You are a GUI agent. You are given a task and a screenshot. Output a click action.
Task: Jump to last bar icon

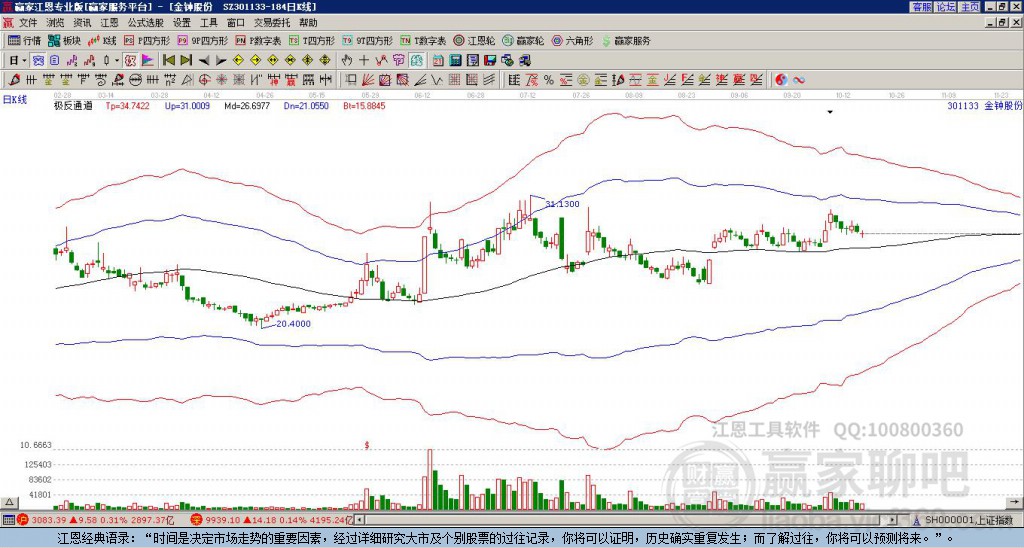click(x=186, y=61)
